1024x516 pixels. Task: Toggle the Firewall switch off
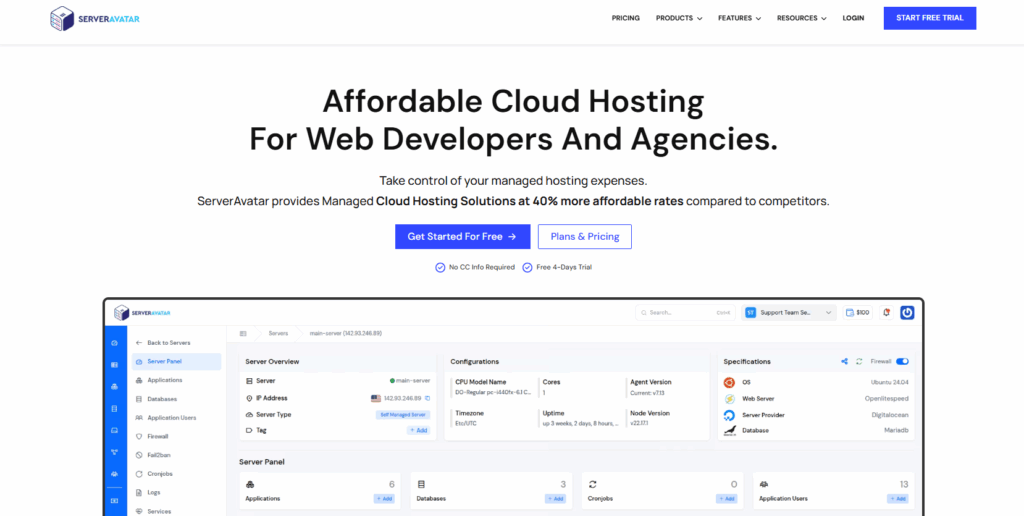tap(902, 361)
